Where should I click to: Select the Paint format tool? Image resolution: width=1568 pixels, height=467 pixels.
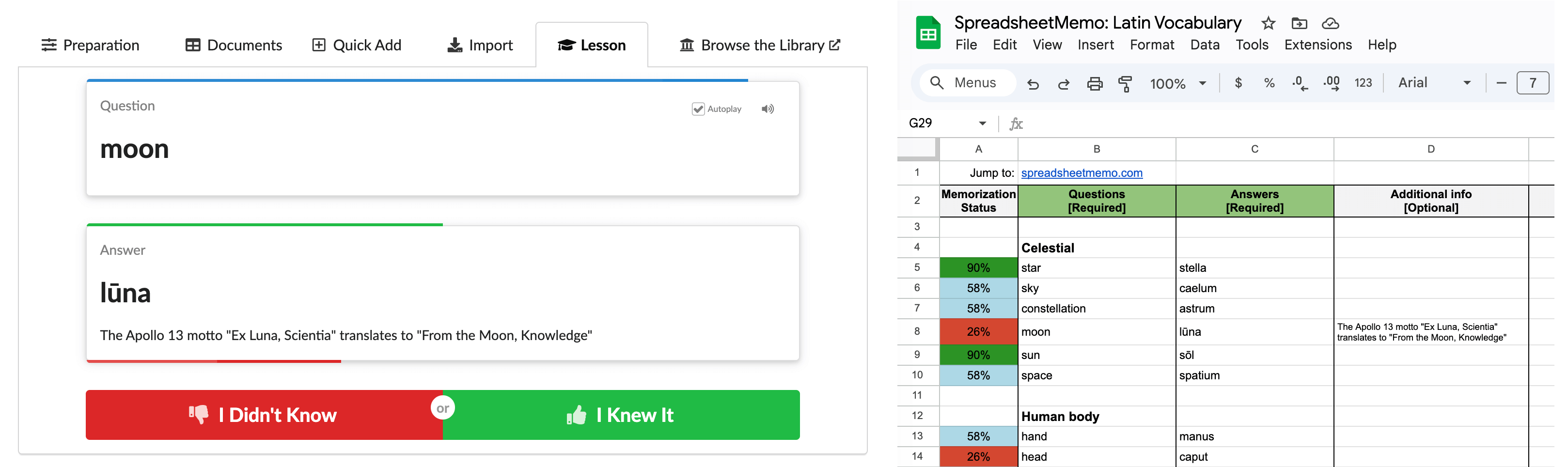(1126, 83)
